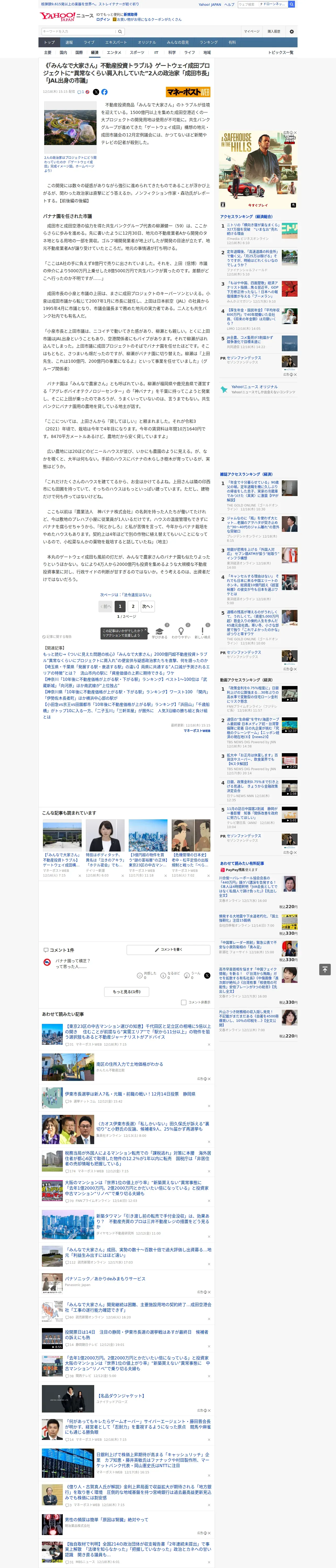Click the 新しい視点 exclamation reaction
The width and height of the screenshot is (336, 1568).
click(203, 631)
